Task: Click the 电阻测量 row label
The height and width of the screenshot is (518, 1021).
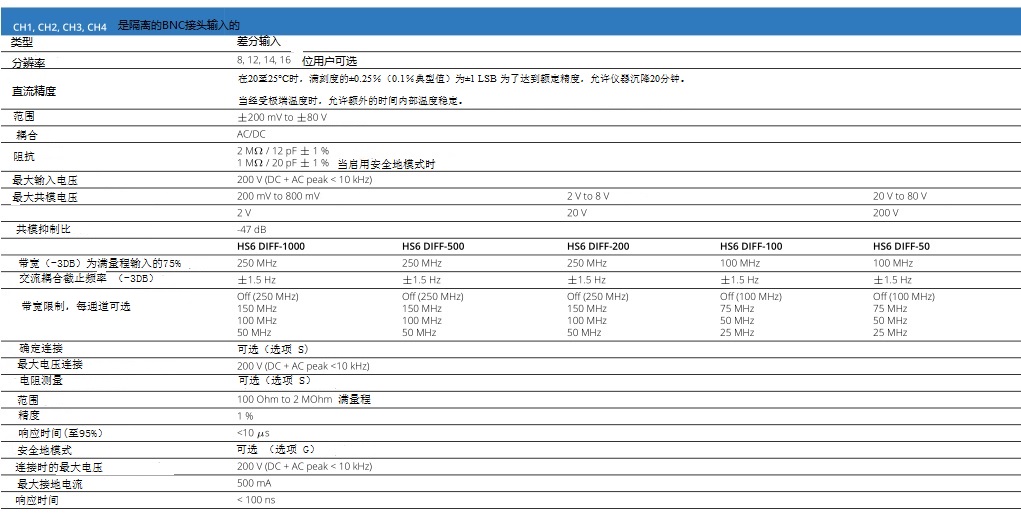Action: pyautogui.click(x=42, y=381)
